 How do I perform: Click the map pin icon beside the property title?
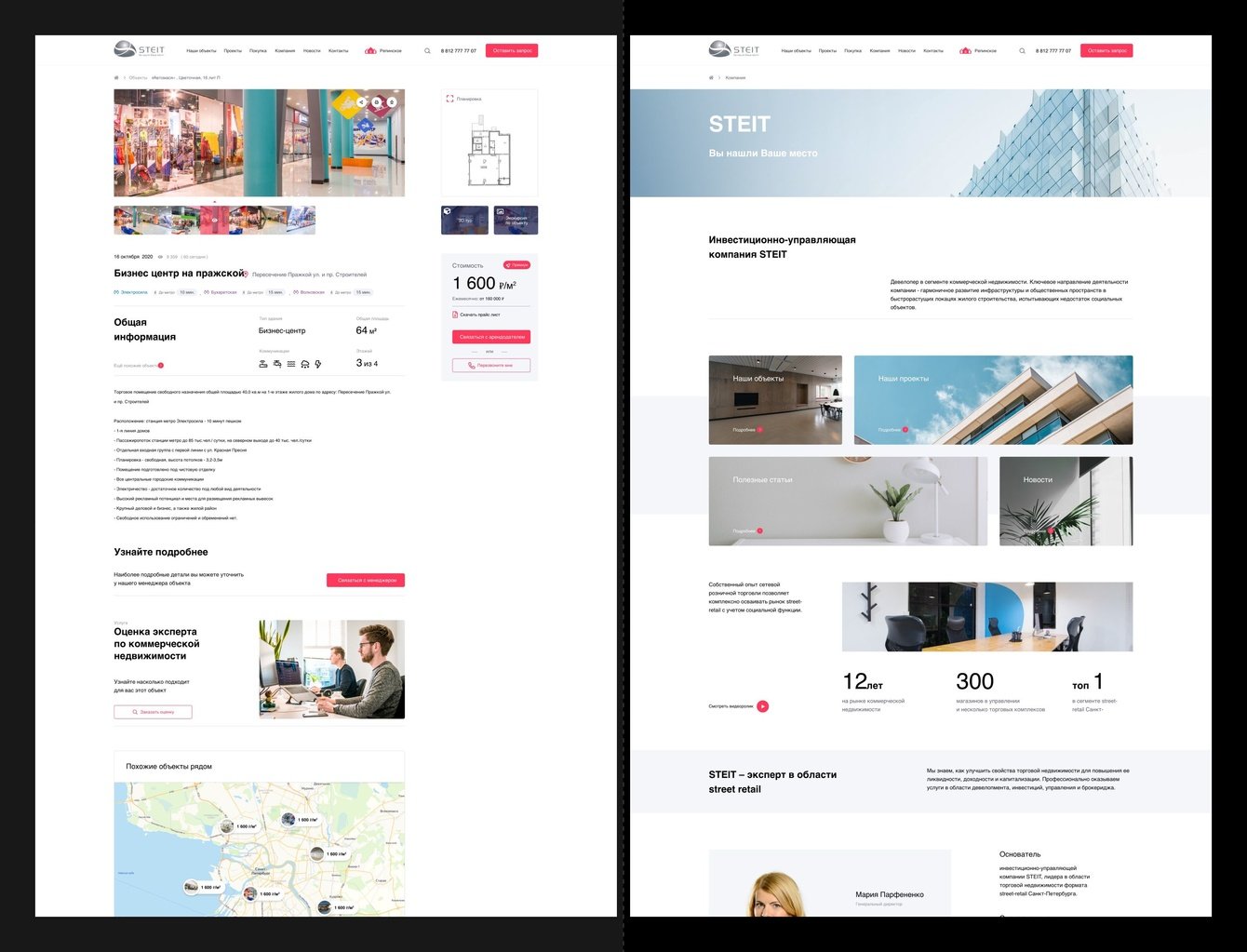pos(246,275)
